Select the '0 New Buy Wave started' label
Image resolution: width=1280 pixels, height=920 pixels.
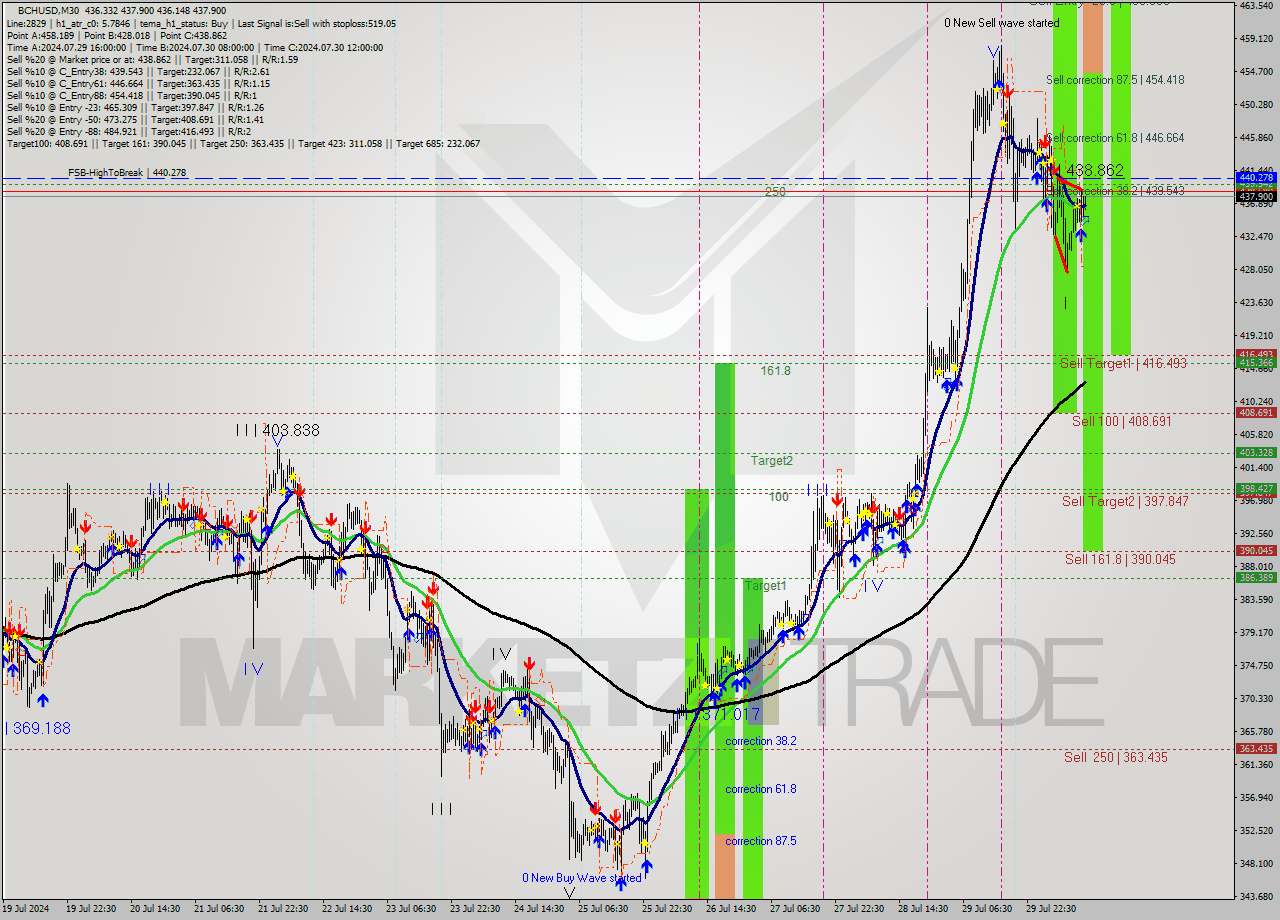(x=582, y=879)
